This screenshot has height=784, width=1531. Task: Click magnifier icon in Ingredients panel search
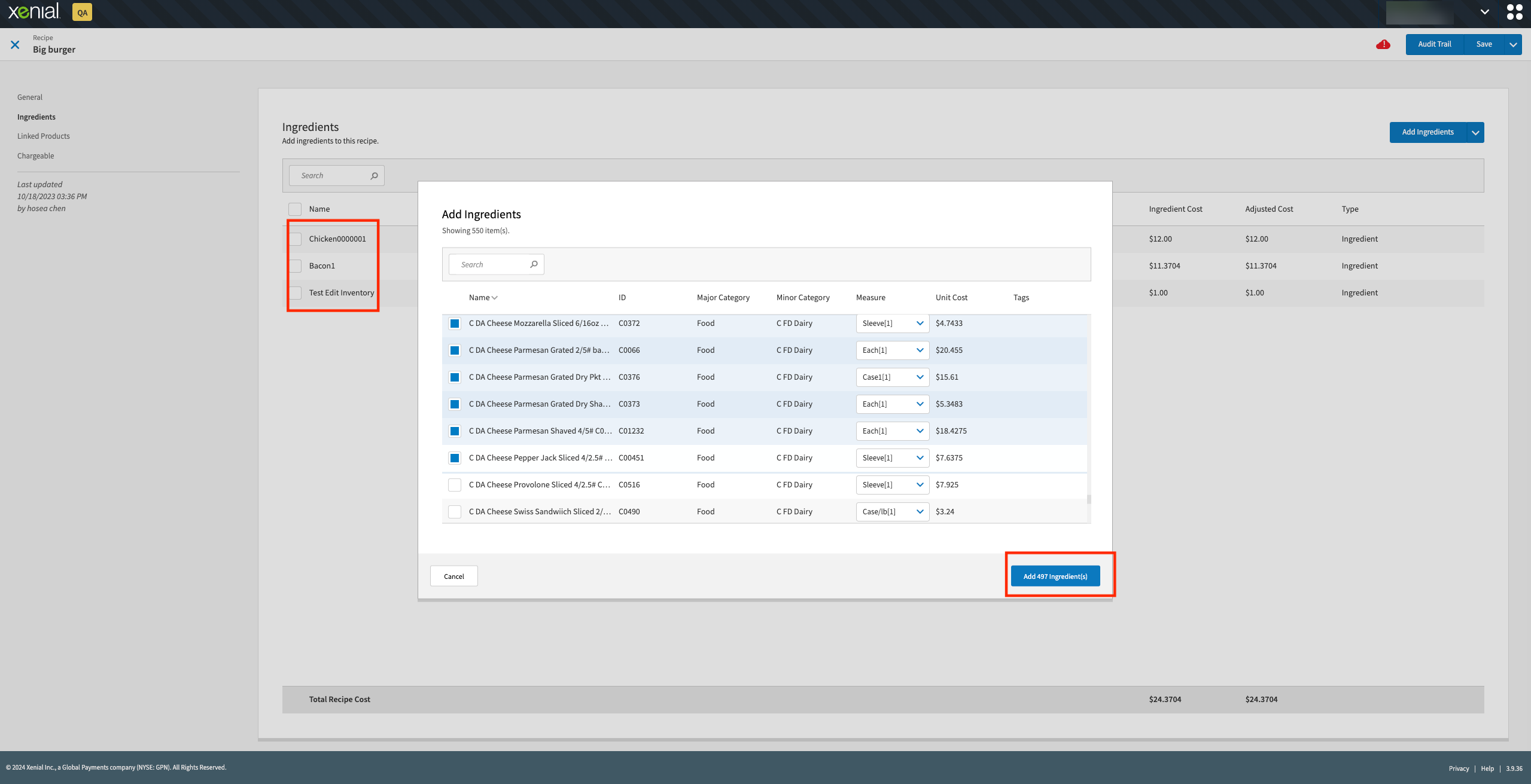coord(374,176)
